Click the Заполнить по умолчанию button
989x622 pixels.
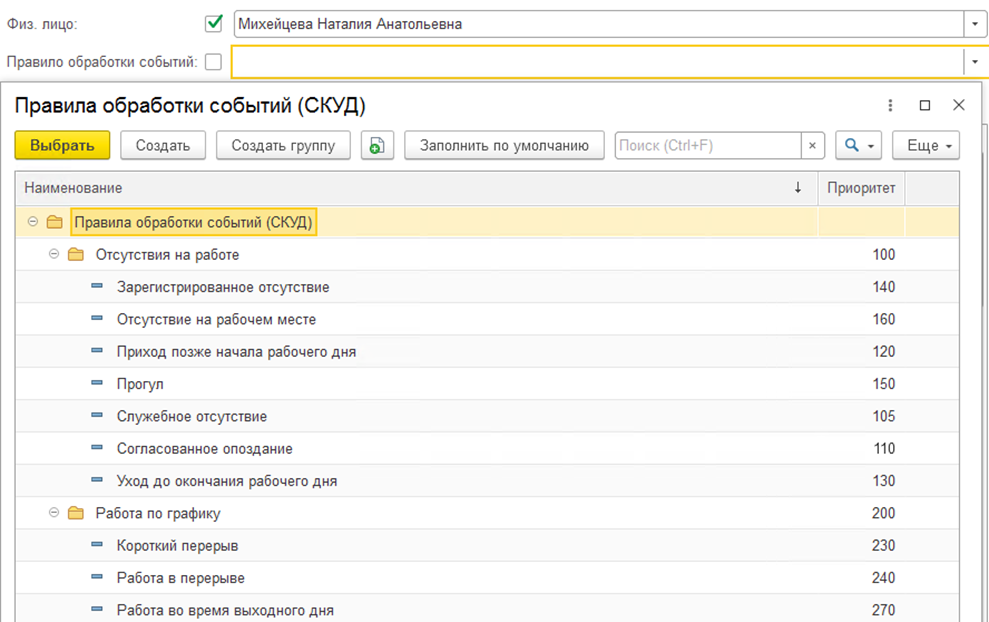tap(504, 146)
